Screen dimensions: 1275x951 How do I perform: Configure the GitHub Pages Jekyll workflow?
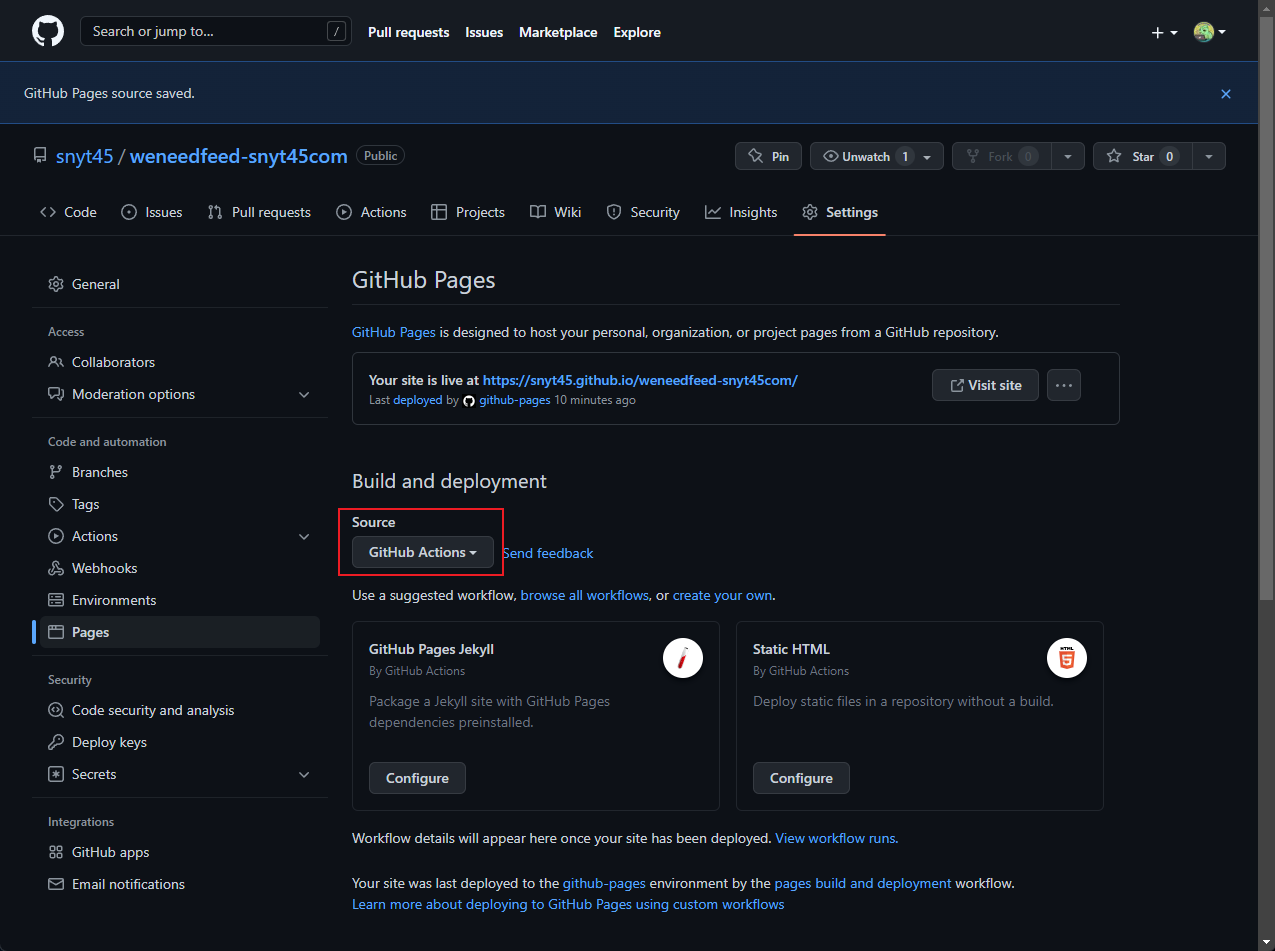pyautogui.click(x=417, y=778)
